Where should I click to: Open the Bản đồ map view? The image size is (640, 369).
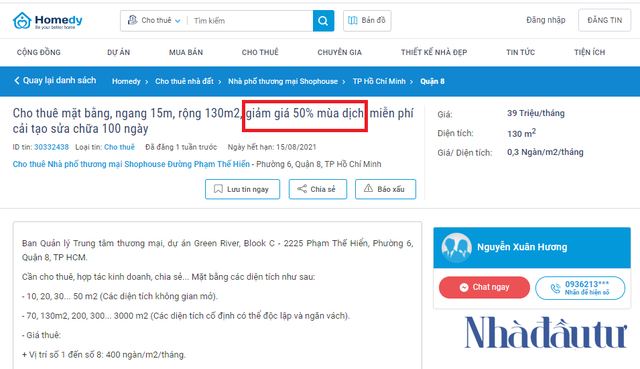367,20
